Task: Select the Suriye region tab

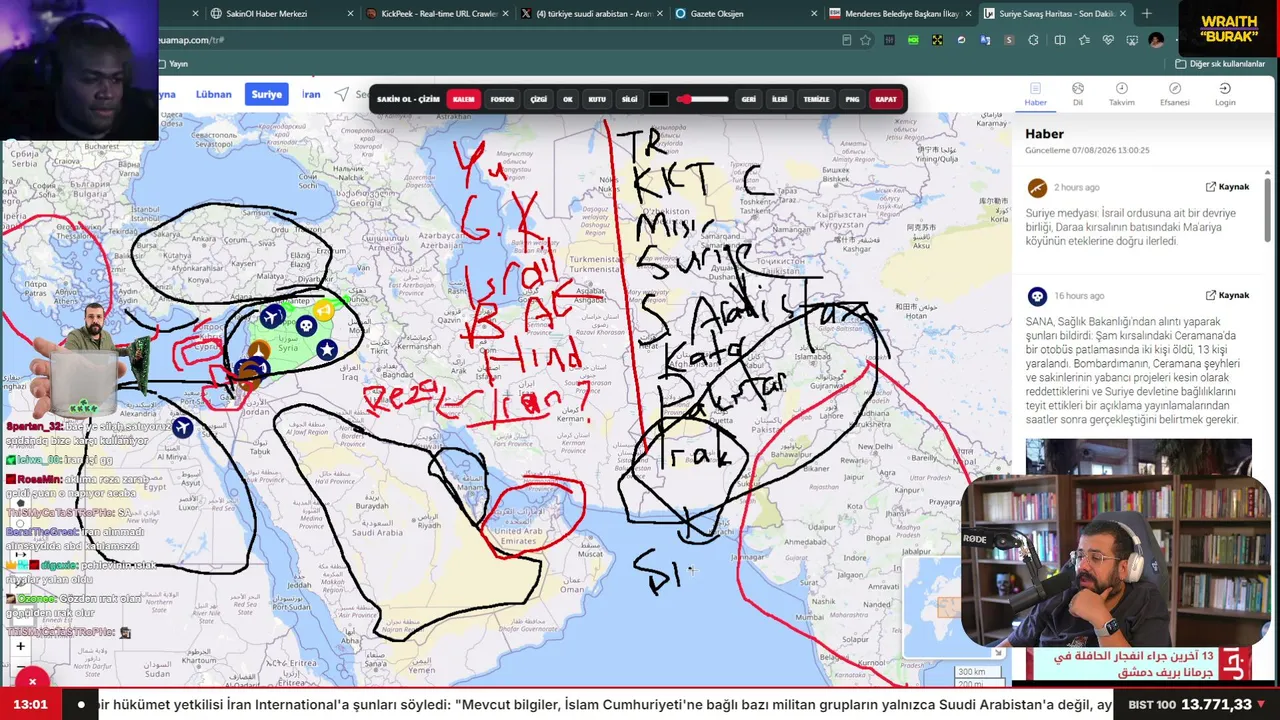Action: tap(266, 94)
